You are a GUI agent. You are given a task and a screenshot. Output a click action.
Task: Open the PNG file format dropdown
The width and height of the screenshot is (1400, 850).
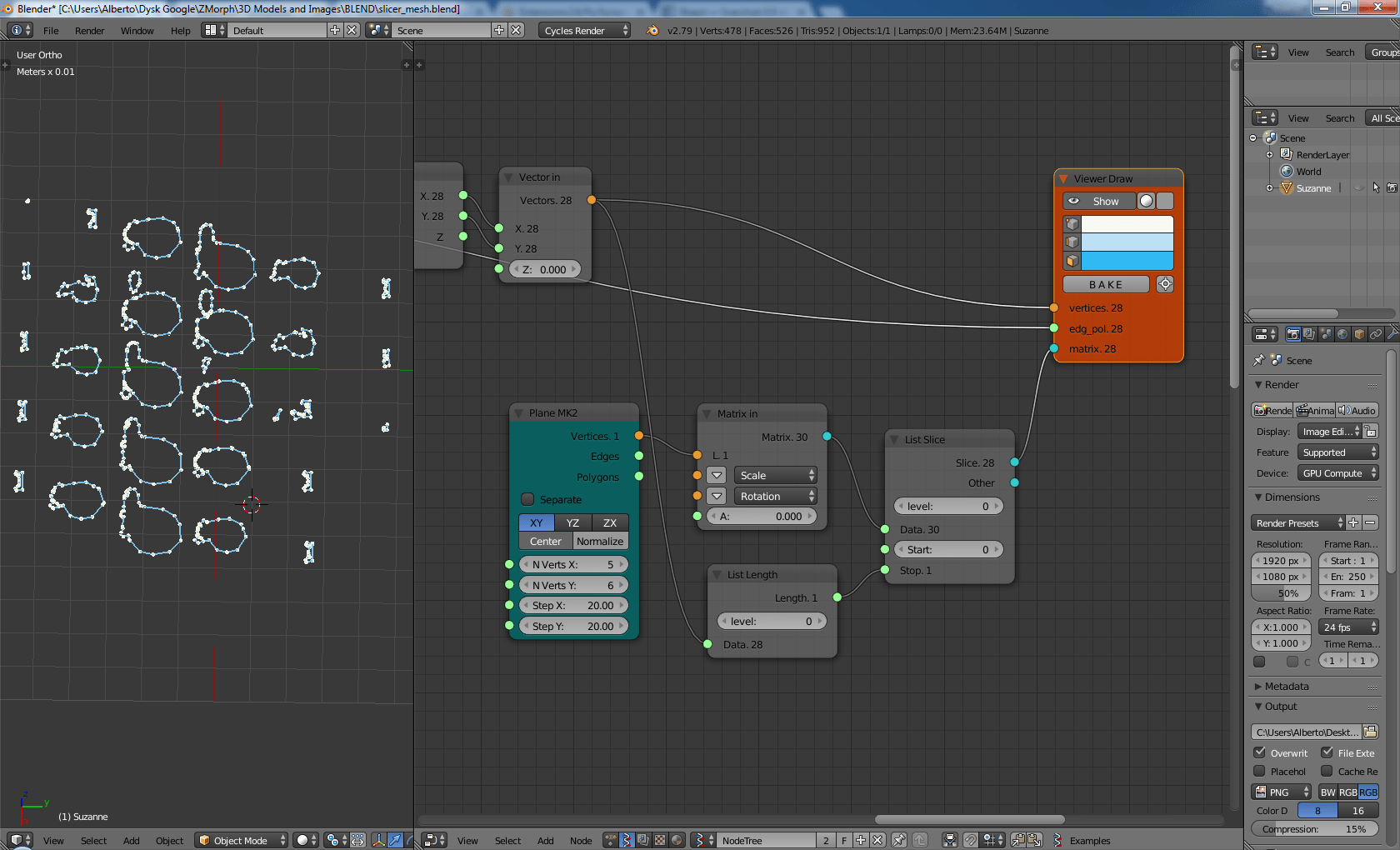coord(1282,792)
